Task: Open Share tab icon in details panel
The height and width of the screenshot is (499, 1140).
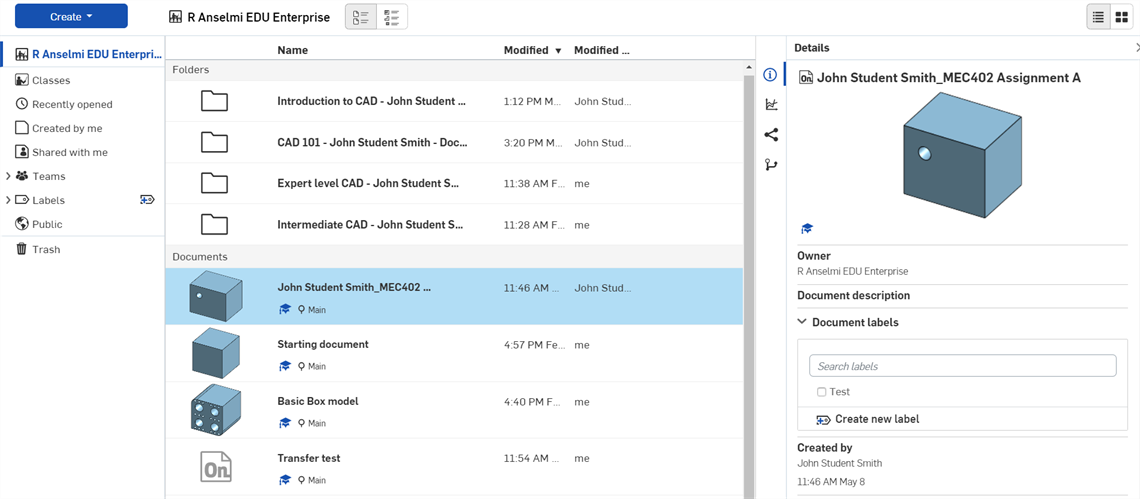Action: (x=771, y=135)
